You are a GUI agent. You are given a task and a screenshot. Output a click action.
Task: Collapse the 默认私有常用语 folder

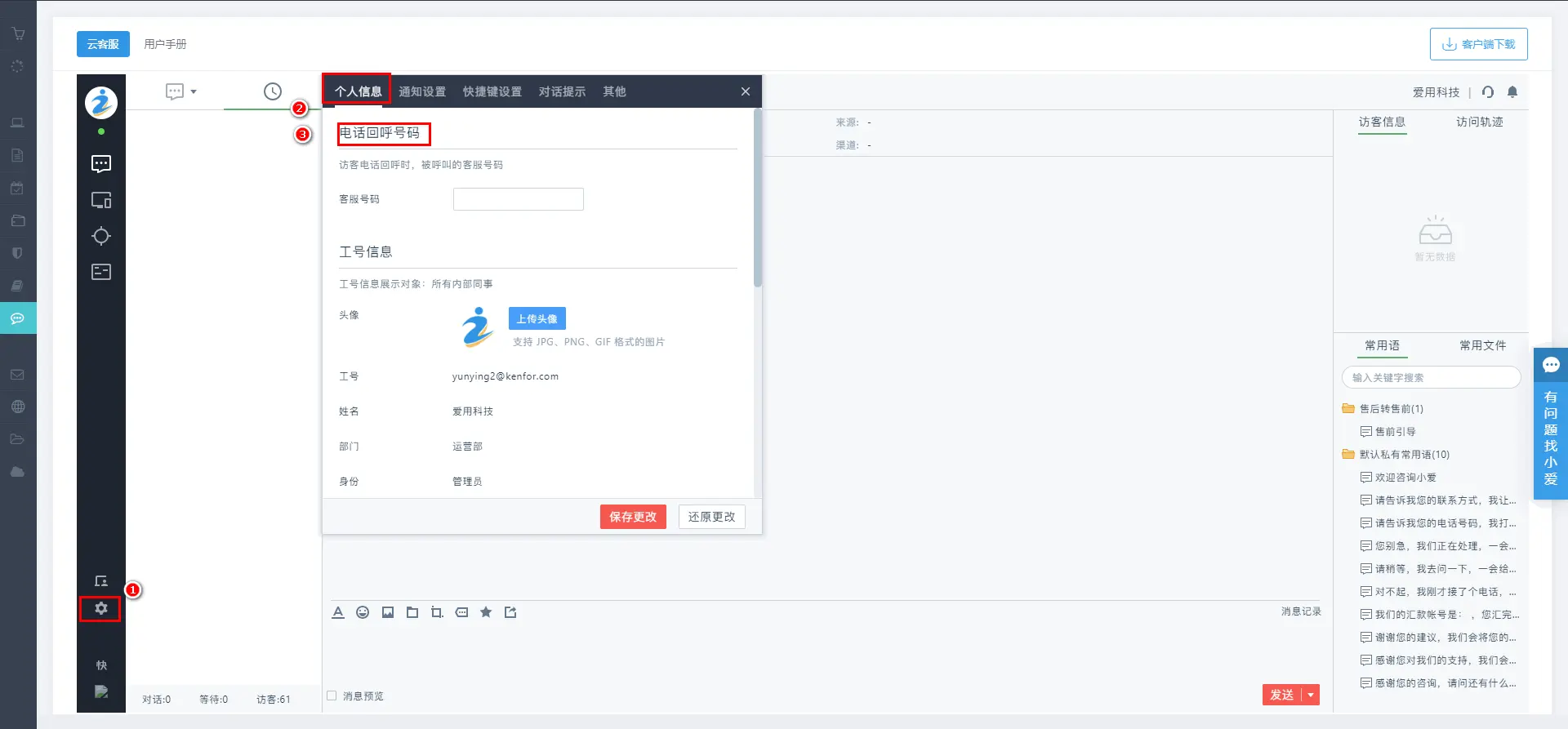pos(1348,455)
